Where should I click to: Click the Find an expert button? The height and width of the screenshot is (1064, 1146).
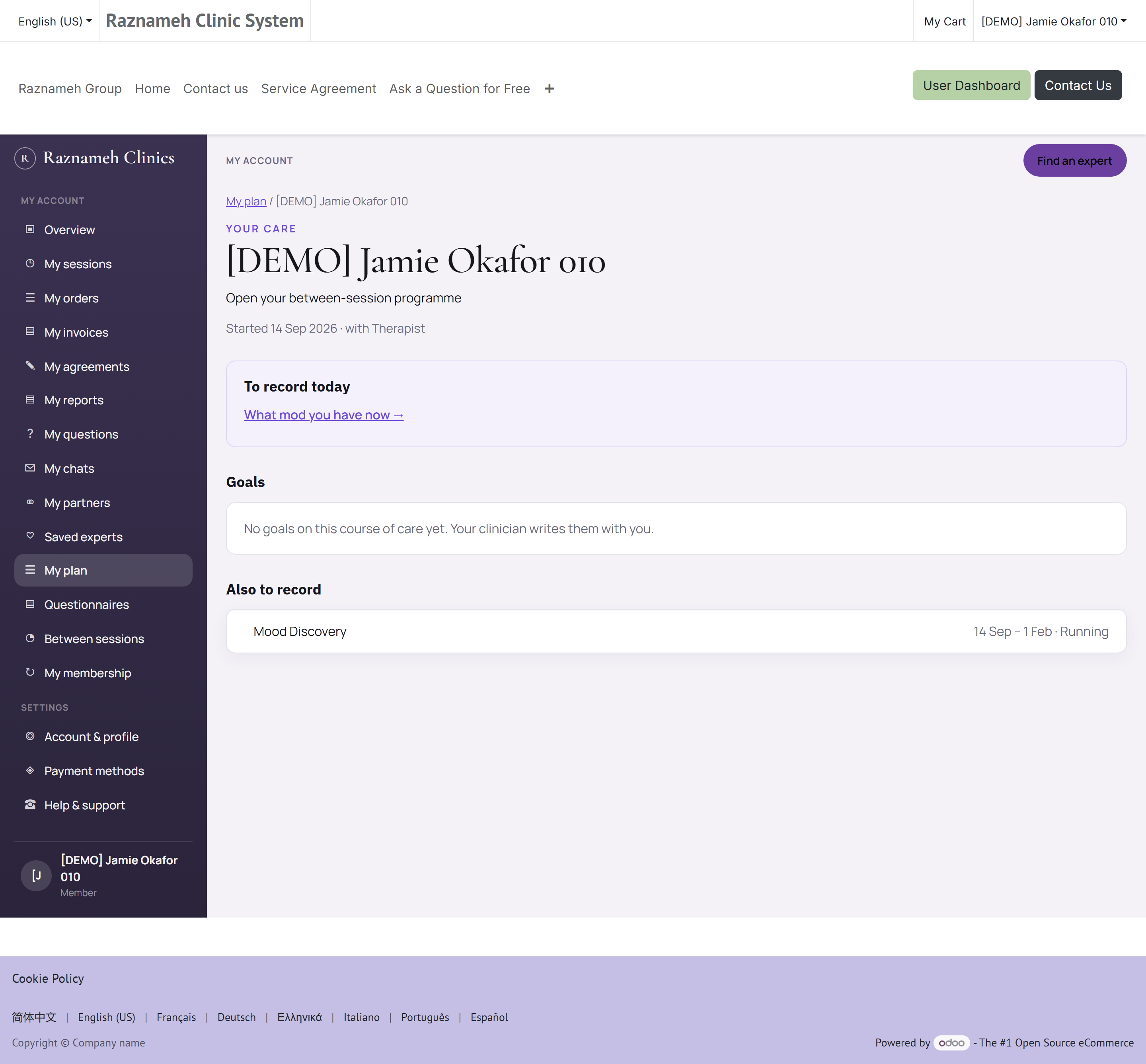1075,161
